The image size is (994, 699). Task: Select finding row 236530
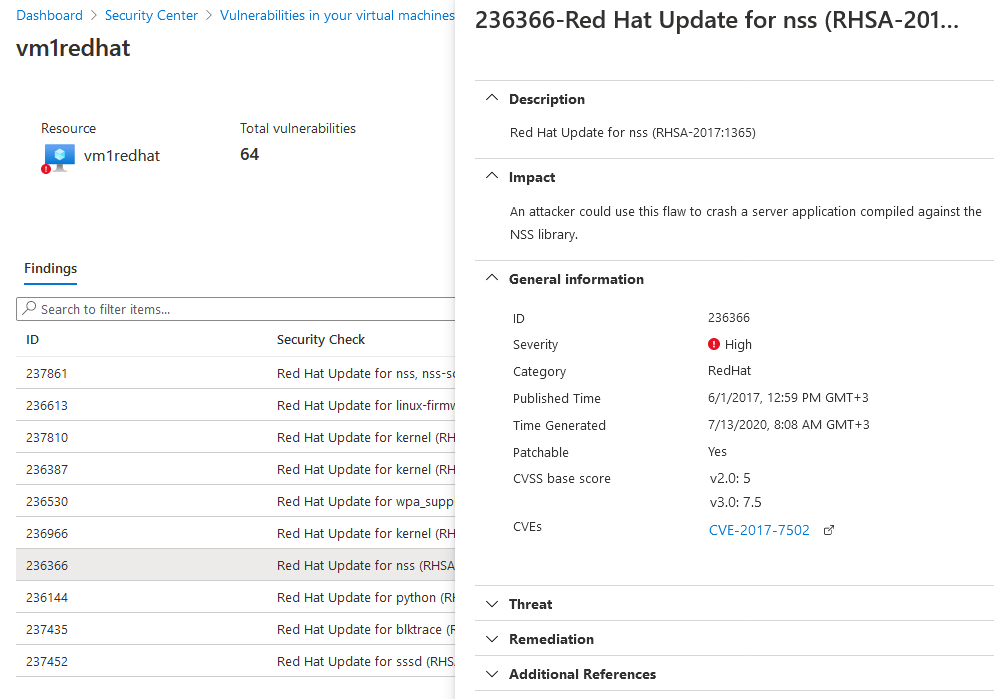[236, 501]
